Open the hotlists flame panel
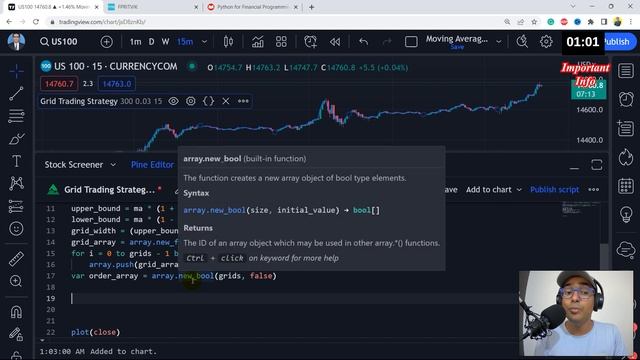This screenshot has width=640, height=360. click(626, 157)
